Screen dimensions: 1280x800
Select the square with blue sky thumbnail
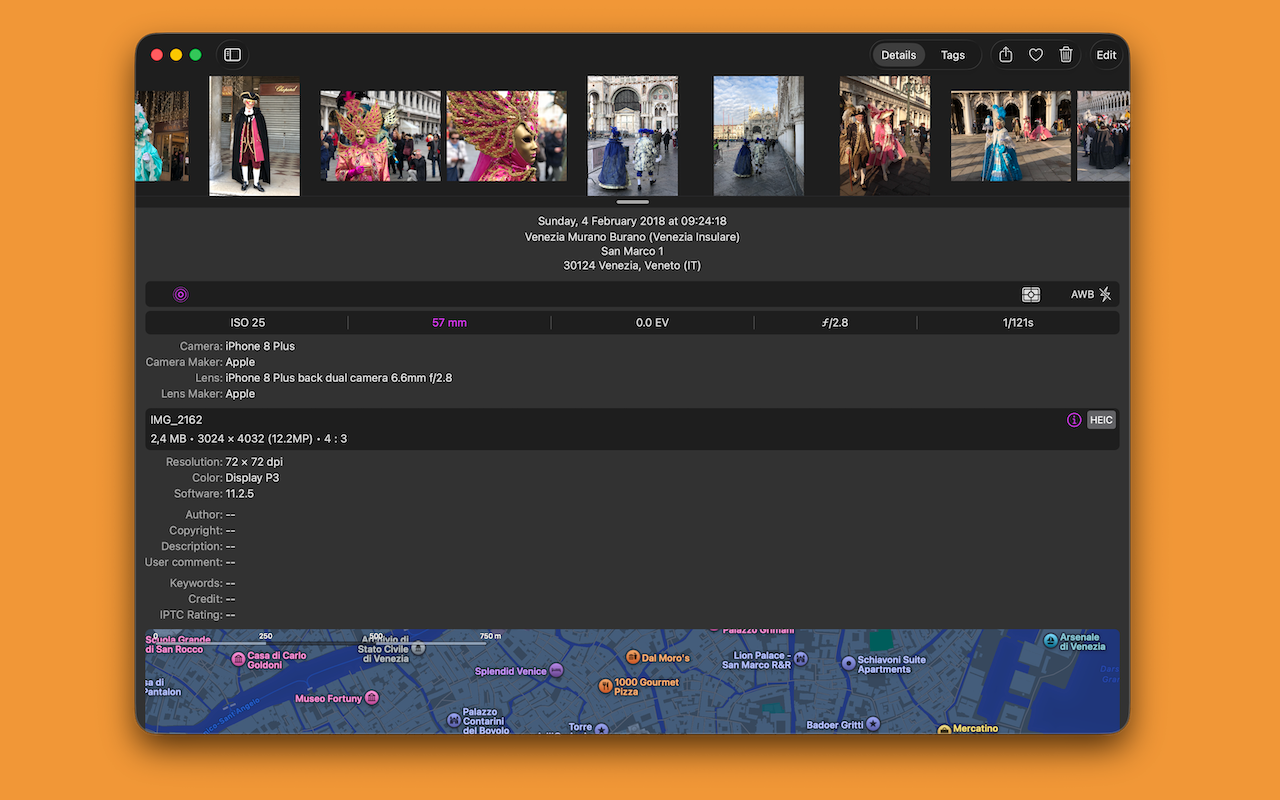[759, 136]
